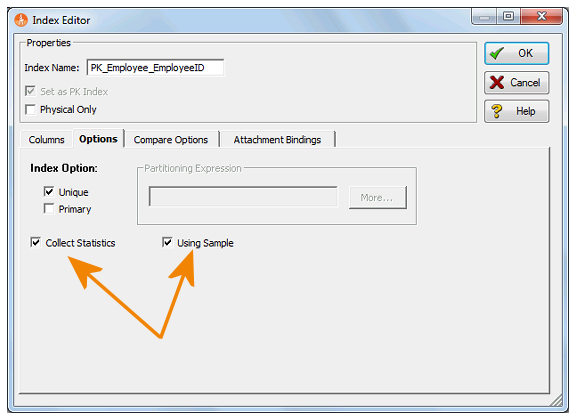Switch to the Columns tab
Image resolution: width=576 pixels, height=414 pixels.
point(46,140)
